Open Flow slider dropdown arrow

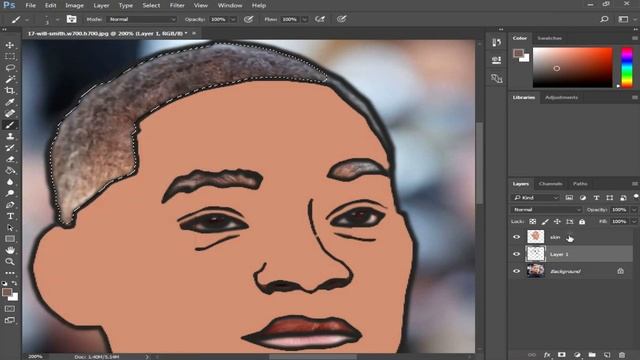pos(304,19)
